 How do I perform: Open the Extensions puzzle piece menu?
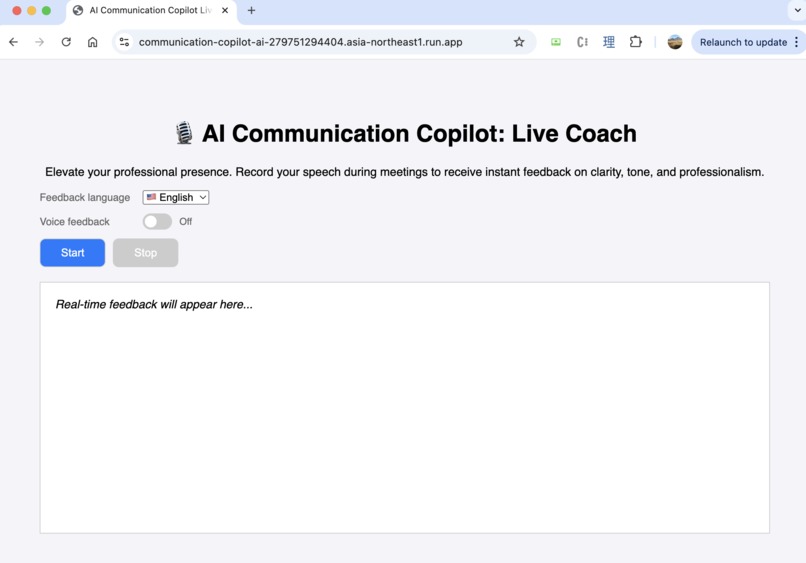(635, 42)
